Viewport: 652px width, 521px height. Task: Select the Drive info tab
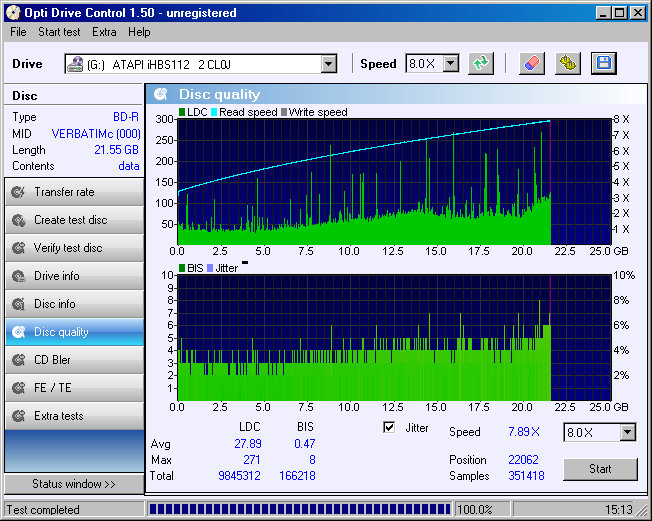point(74,276)
